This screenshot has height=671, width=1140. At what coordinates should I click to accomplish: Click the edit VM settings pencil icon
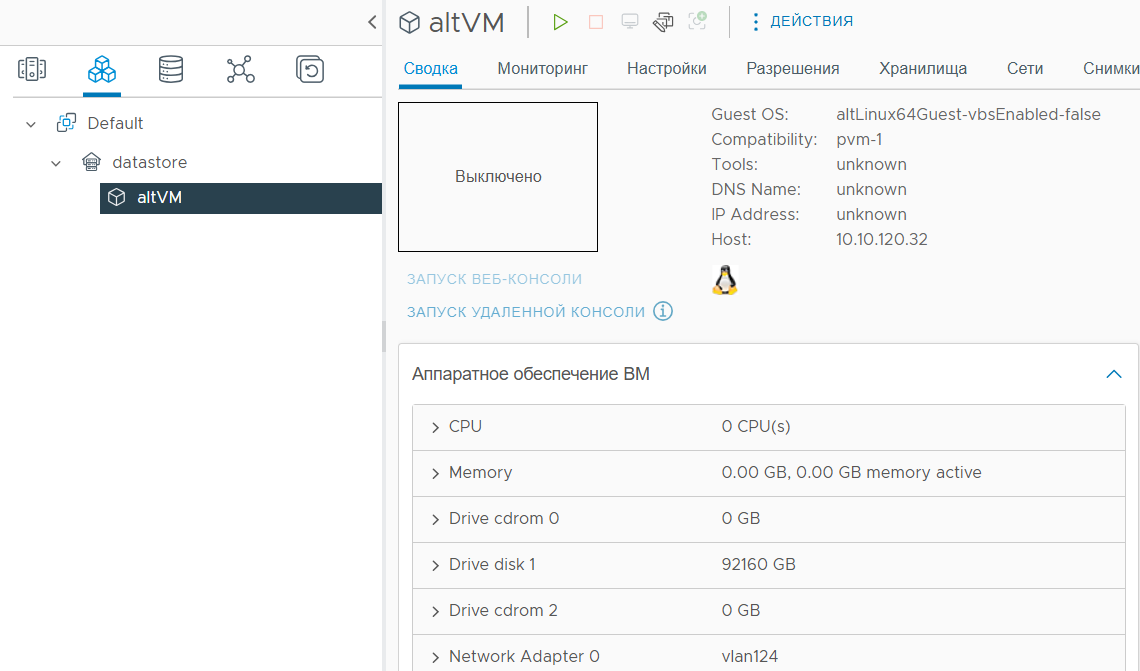[x=663, y=22]
